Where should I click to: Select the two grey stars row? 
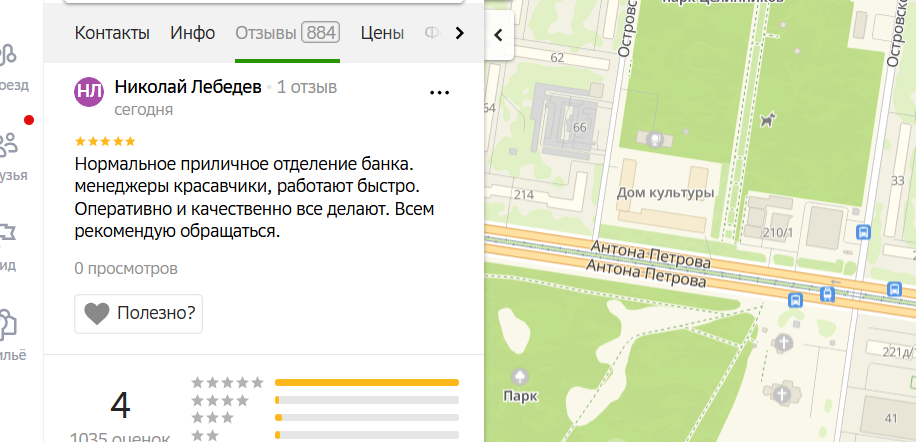[x=205, y=435]
